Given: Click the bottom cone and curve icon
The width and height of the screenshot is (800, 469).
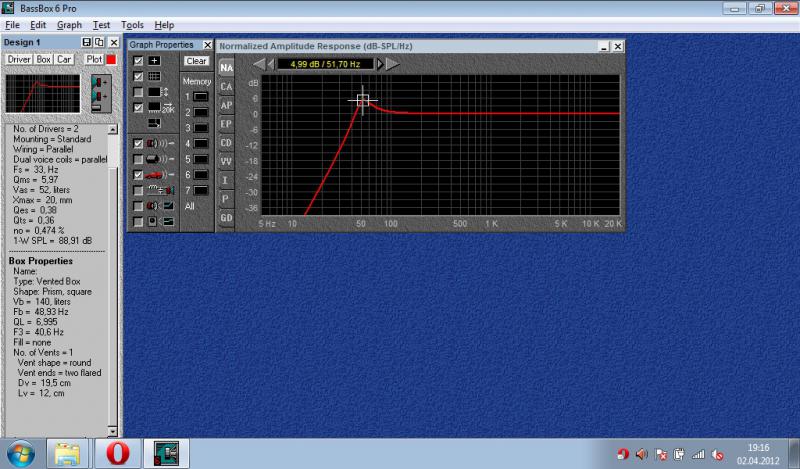Looking at the screenshot, I should pos(161,221).
